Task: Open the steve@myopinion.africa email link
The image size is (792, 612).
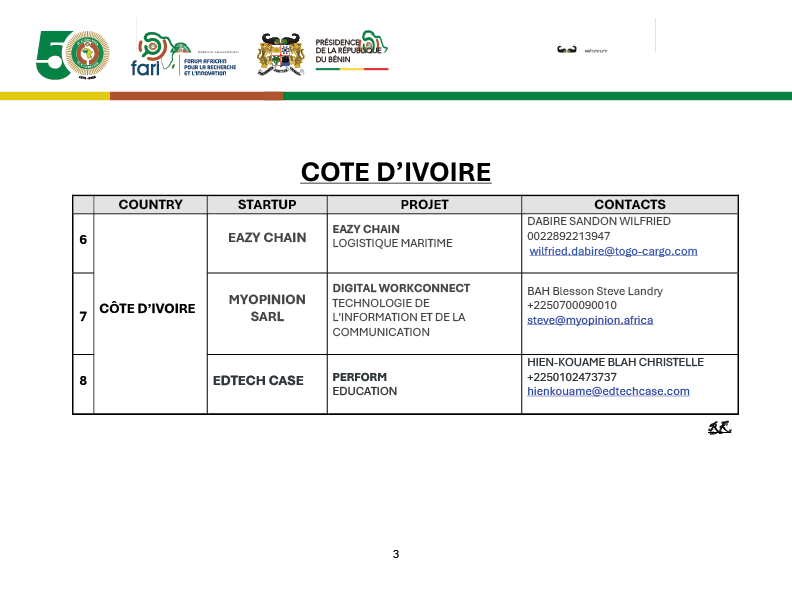Action: 590,320
